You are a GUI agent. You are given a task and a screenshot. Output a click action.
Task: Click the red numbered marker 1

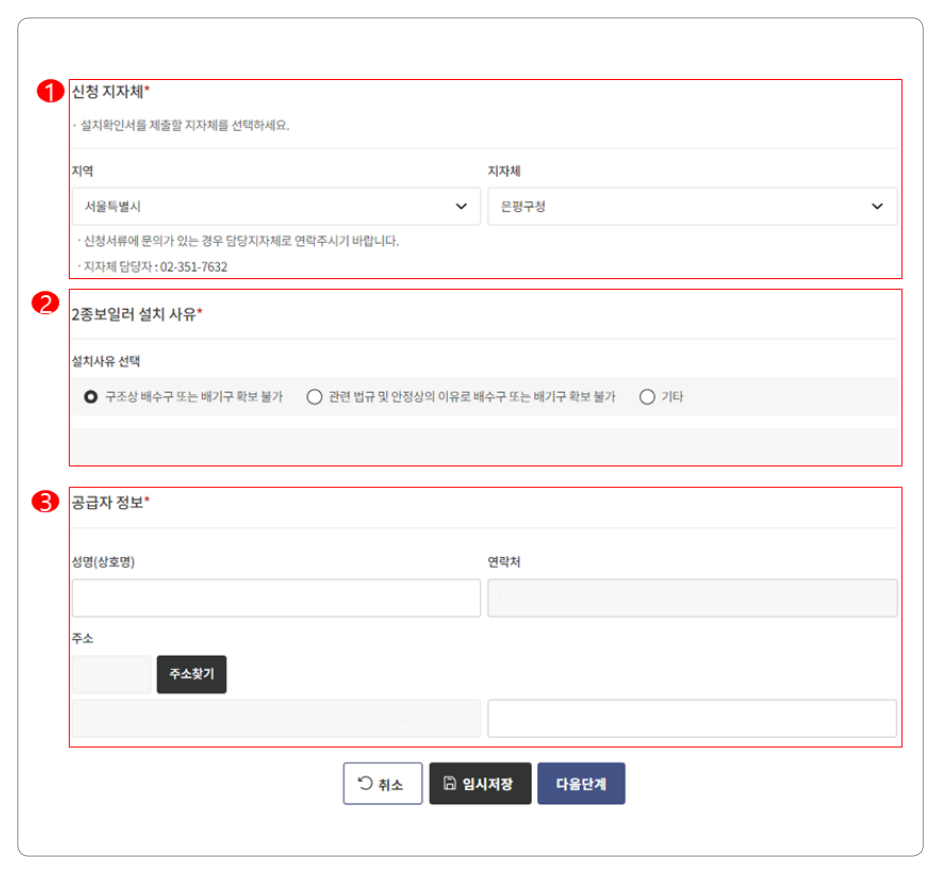click(48, 91)
